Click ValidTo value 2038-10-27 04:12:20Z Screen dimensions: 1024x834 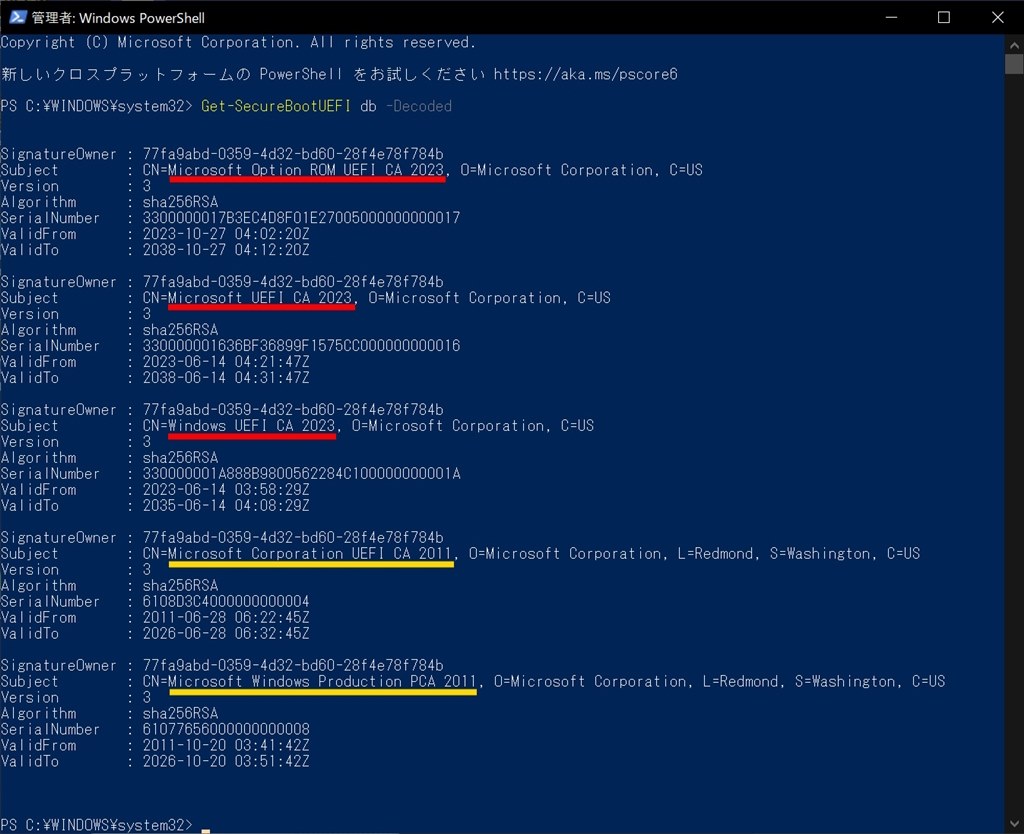click(x=226, y=250)
